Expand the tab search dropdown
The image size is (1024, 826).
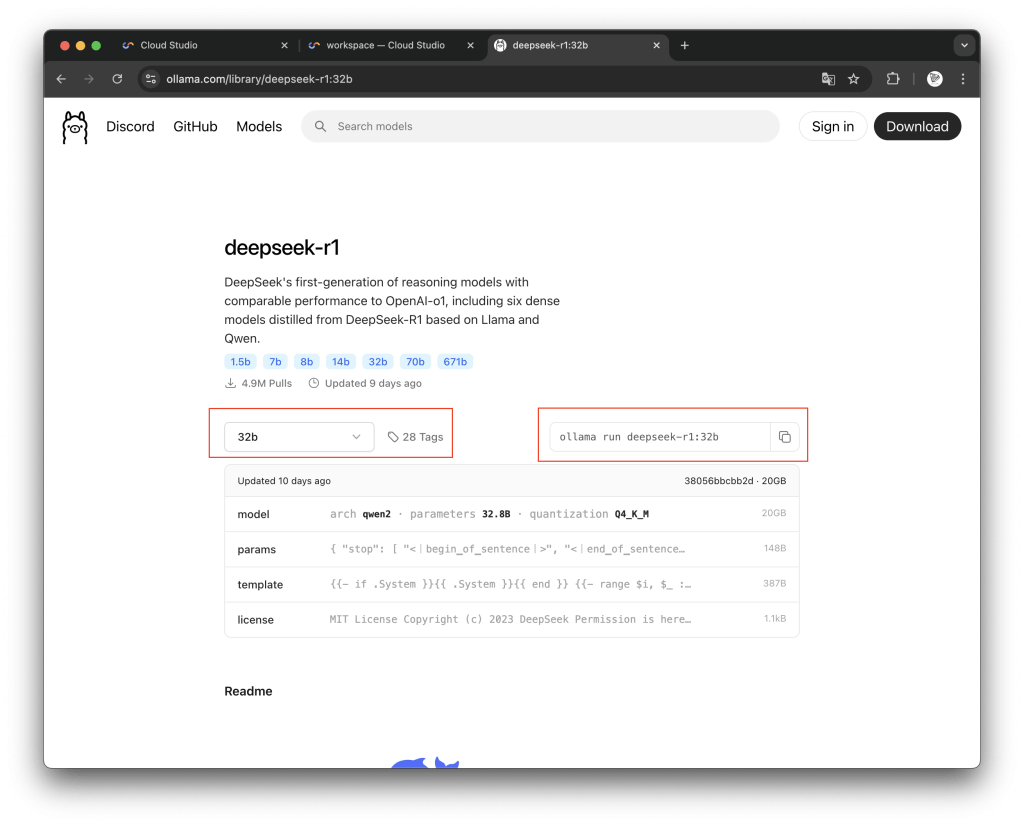(964, 45)
